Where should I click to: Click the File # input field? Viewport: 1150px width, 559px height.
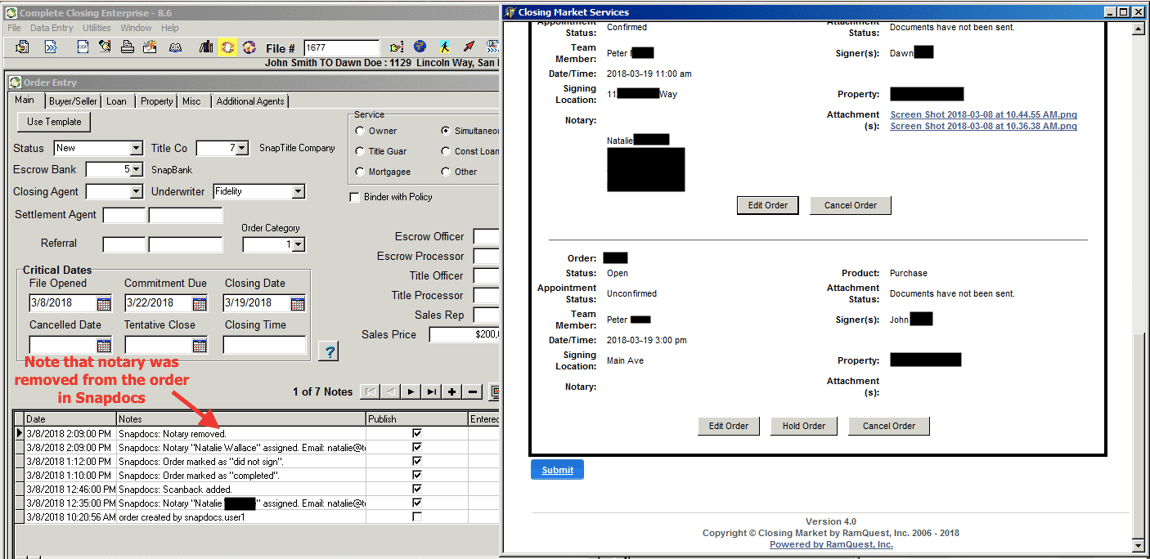click(341, 48)
